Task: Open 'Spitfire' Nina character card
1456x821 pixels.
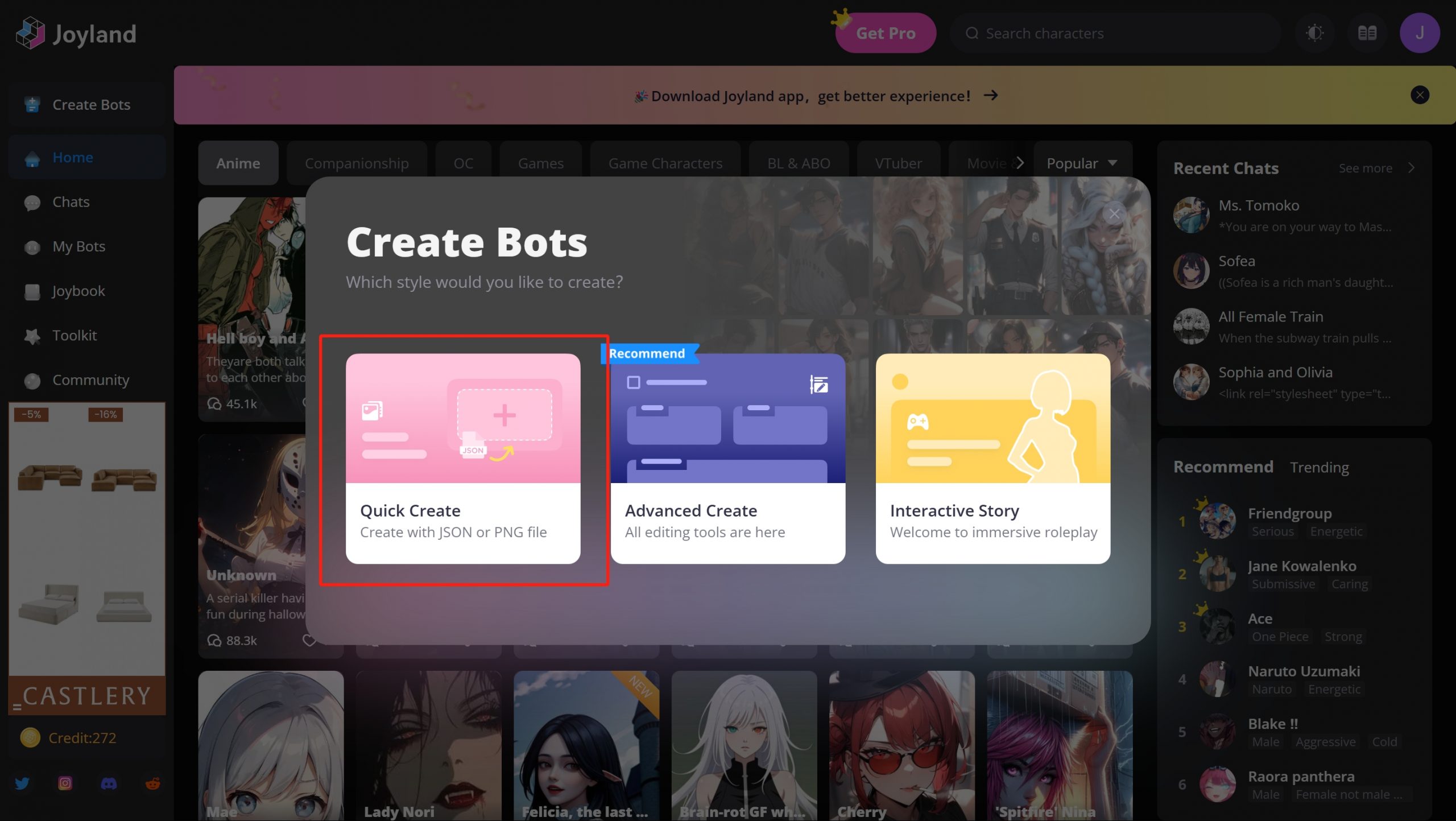Action: point(1060,745)
